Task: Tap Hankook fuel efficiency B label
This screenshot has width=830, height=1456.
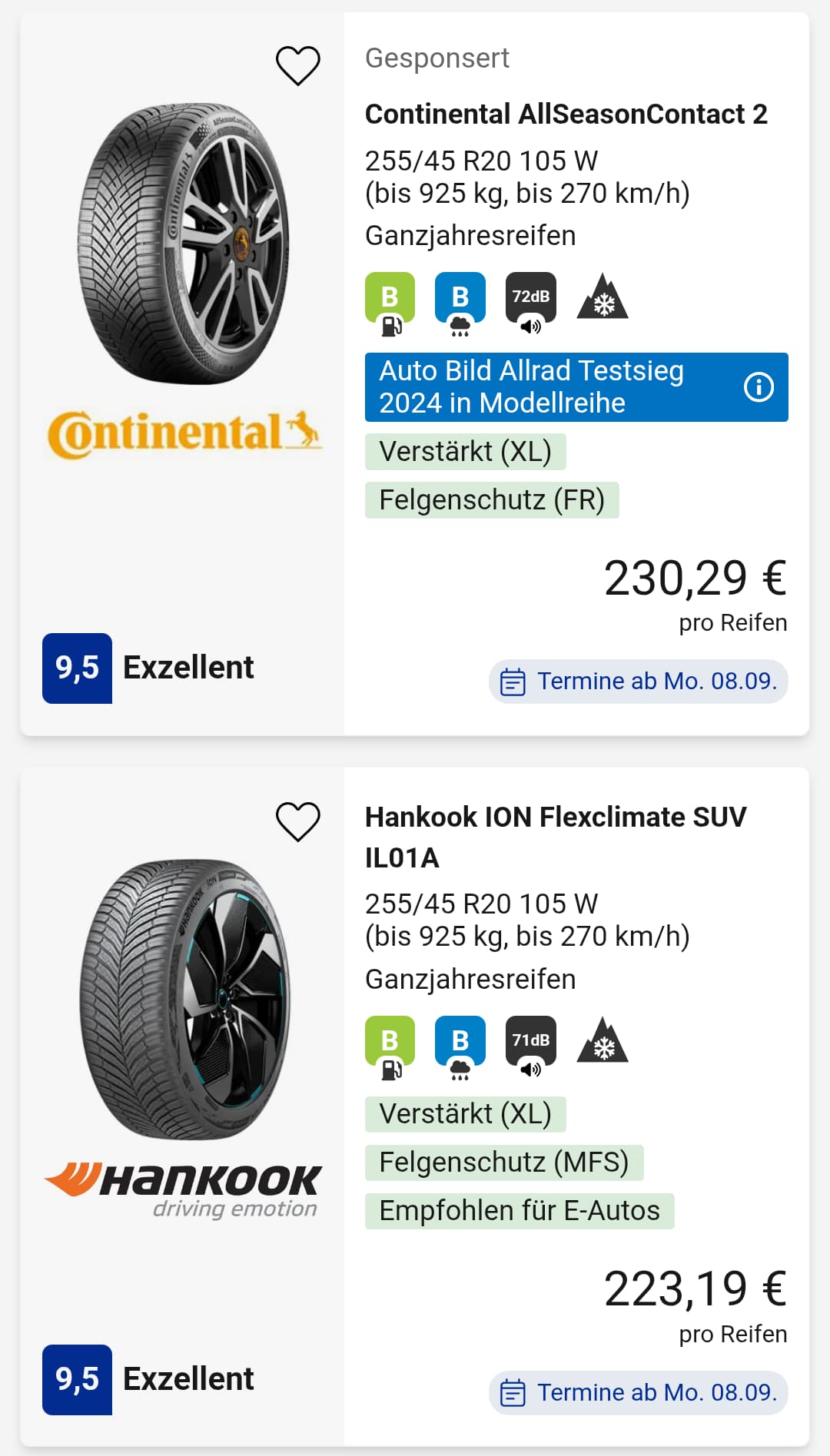Action: point(390,1047)
